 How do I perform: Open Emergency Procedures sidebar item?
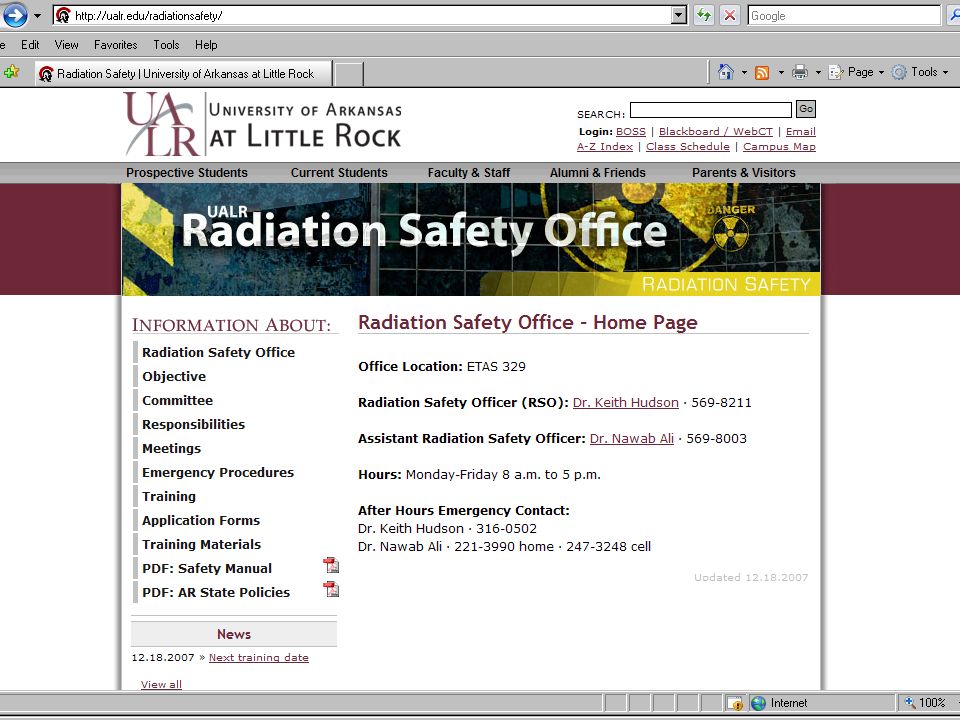point(218,473)
